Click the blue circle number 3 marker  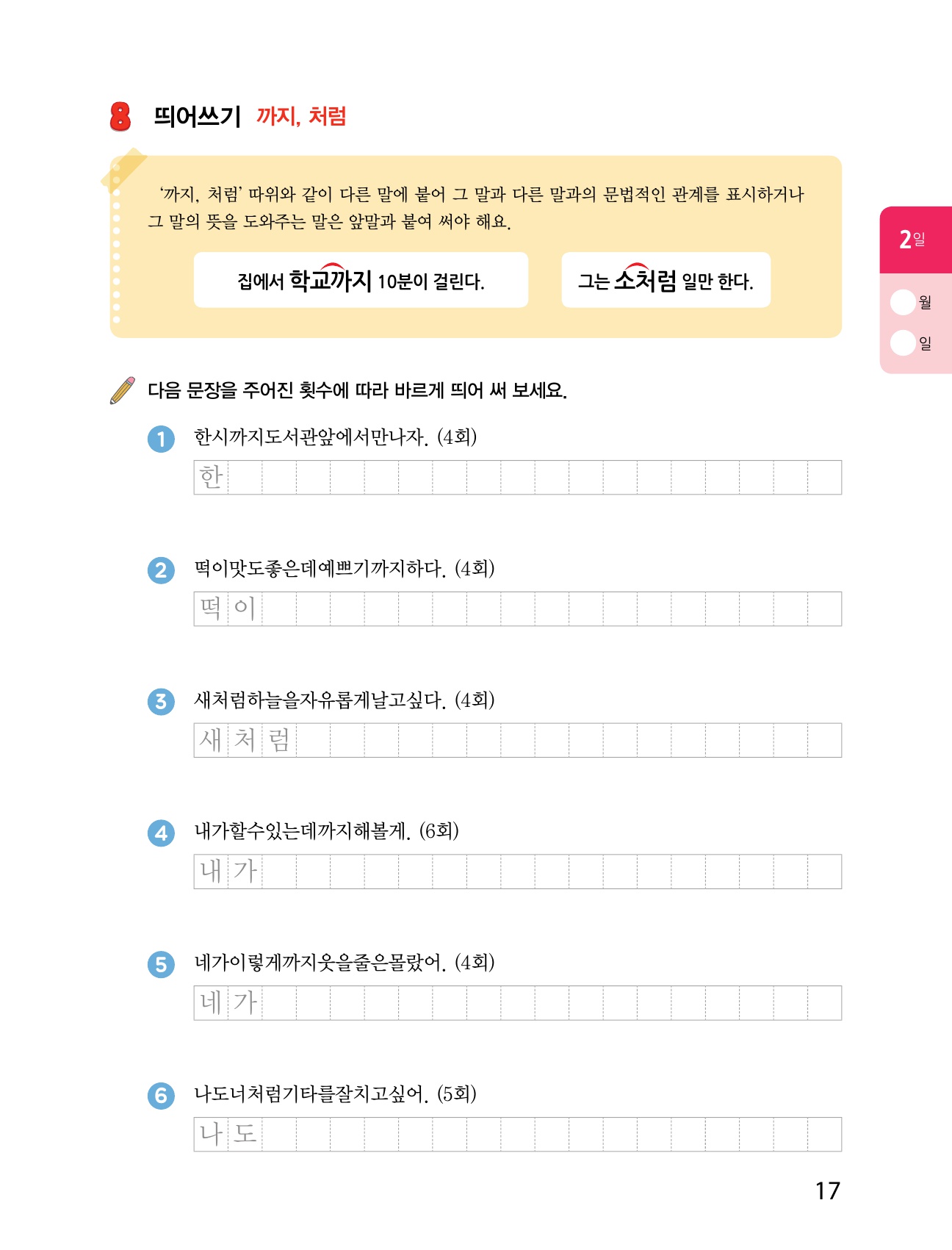pos(161,702)
